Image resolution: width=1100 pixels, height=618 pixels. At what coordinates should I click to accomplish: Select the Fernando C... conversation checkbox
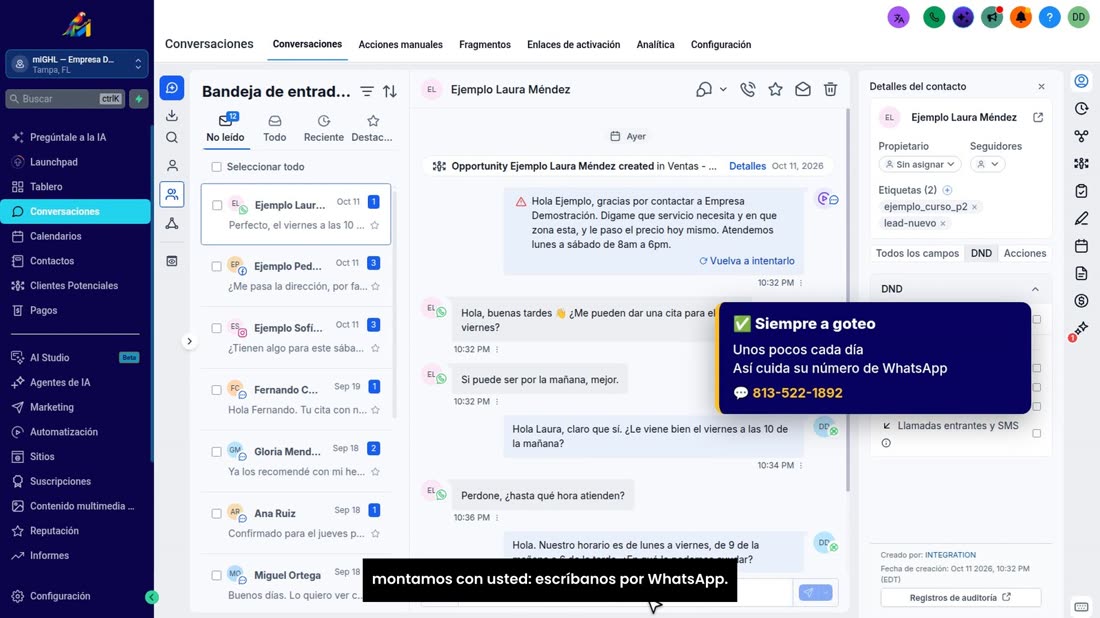[217, 390]
